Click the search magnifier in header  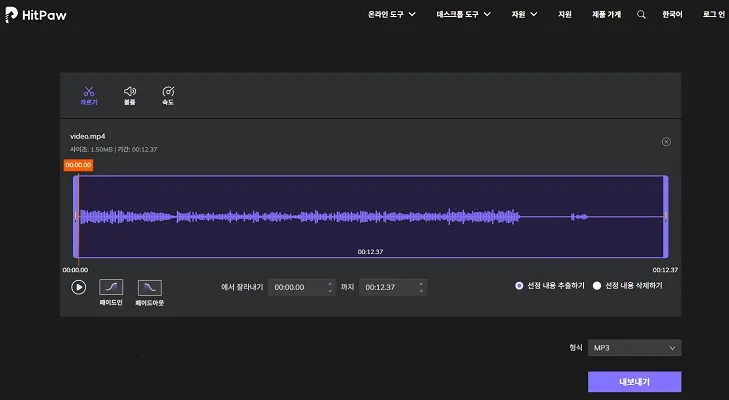[642, 14]
